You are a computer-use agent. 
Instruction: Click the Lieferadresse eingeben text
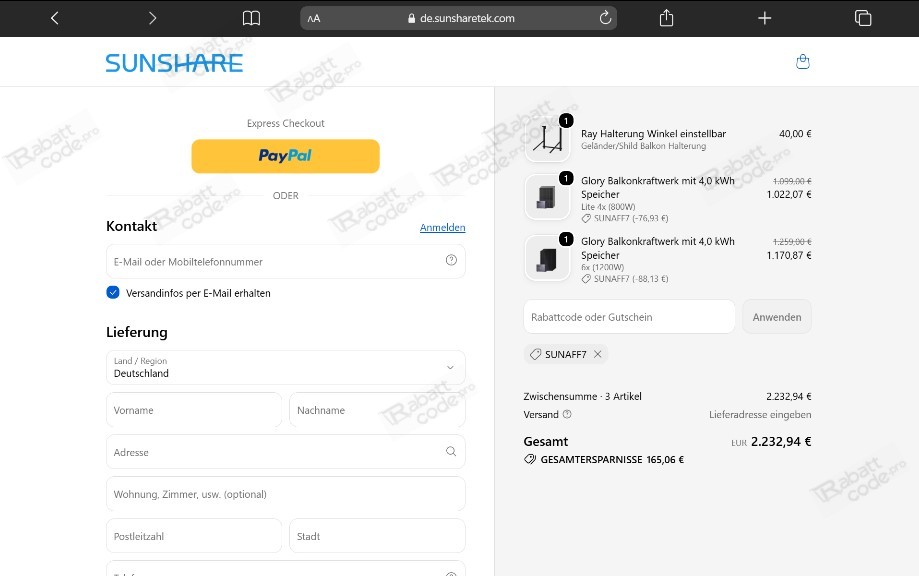tap(760, 414)
